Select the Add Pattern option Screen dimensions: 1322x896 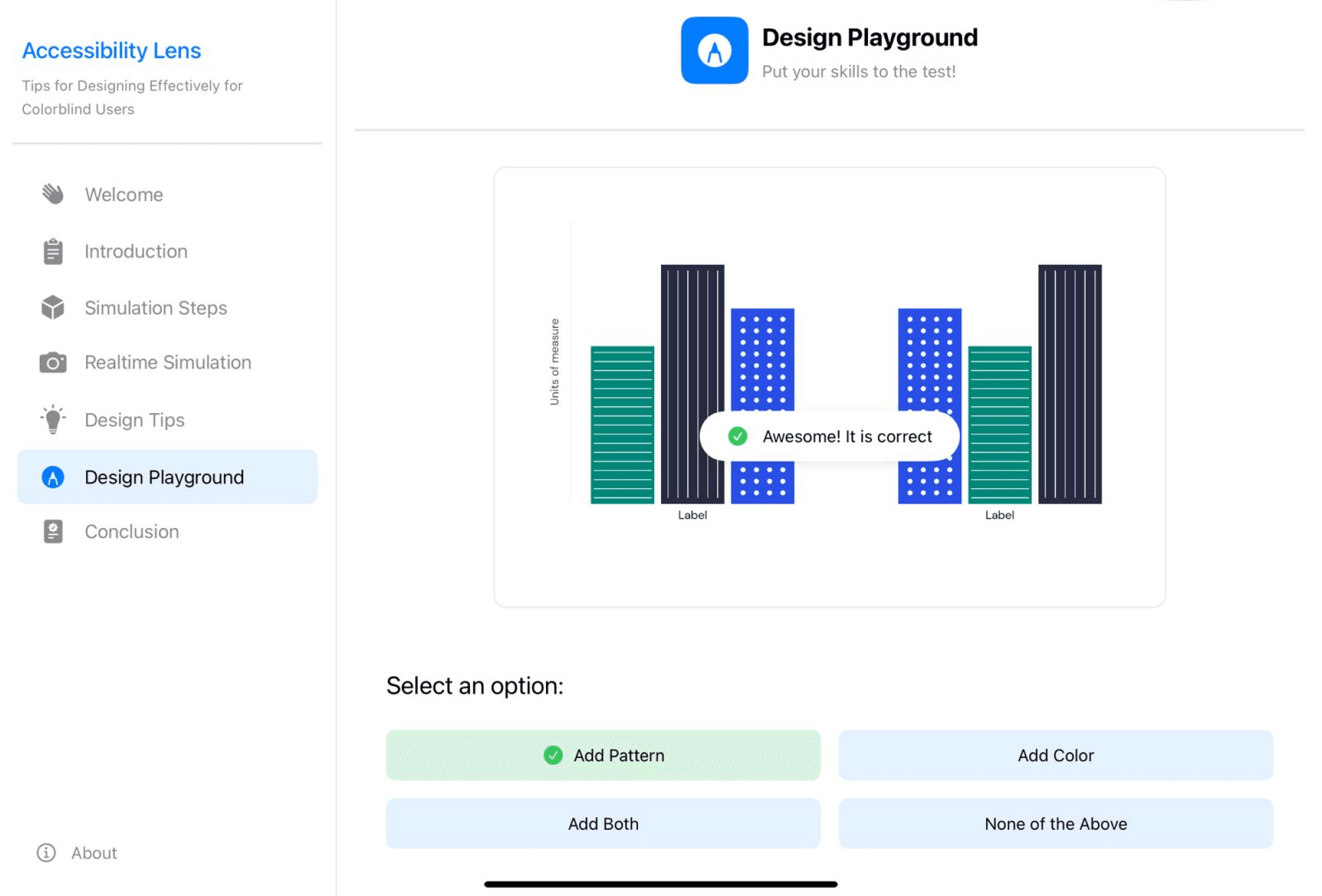pos(603,755)
